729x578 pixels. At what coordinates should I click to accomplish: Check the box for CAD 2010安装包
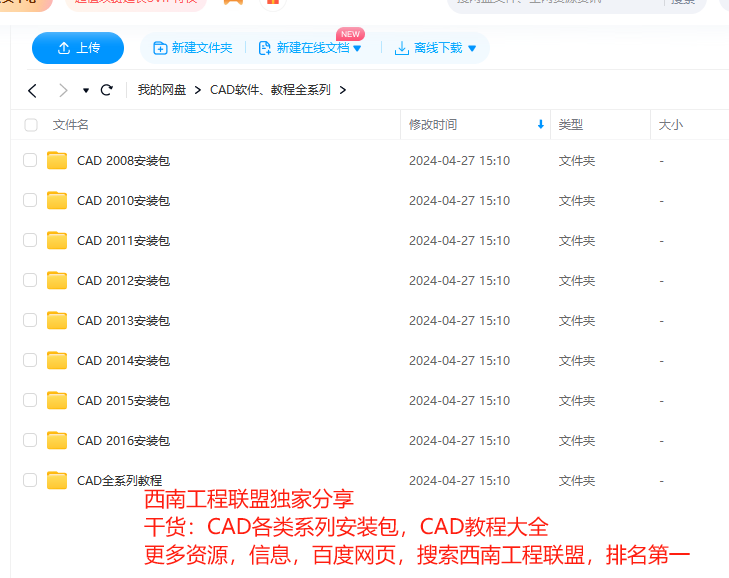pyautogui.click(x=30, y=200)
